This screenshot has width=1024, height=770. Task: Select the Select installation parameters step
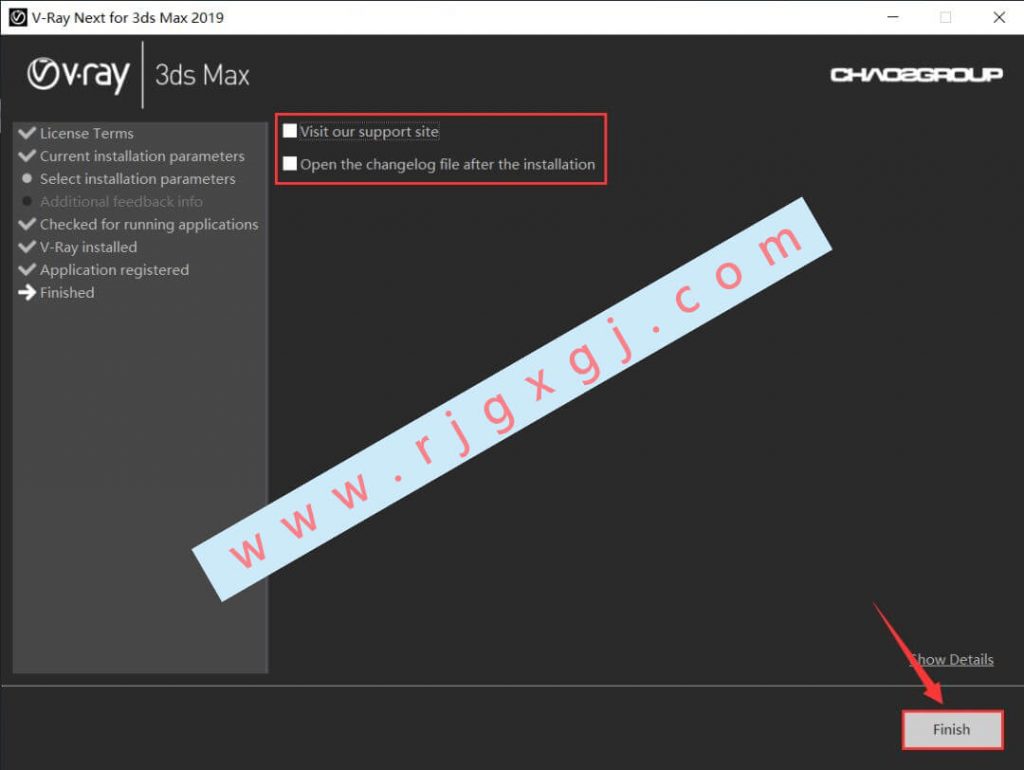(137, 179)
